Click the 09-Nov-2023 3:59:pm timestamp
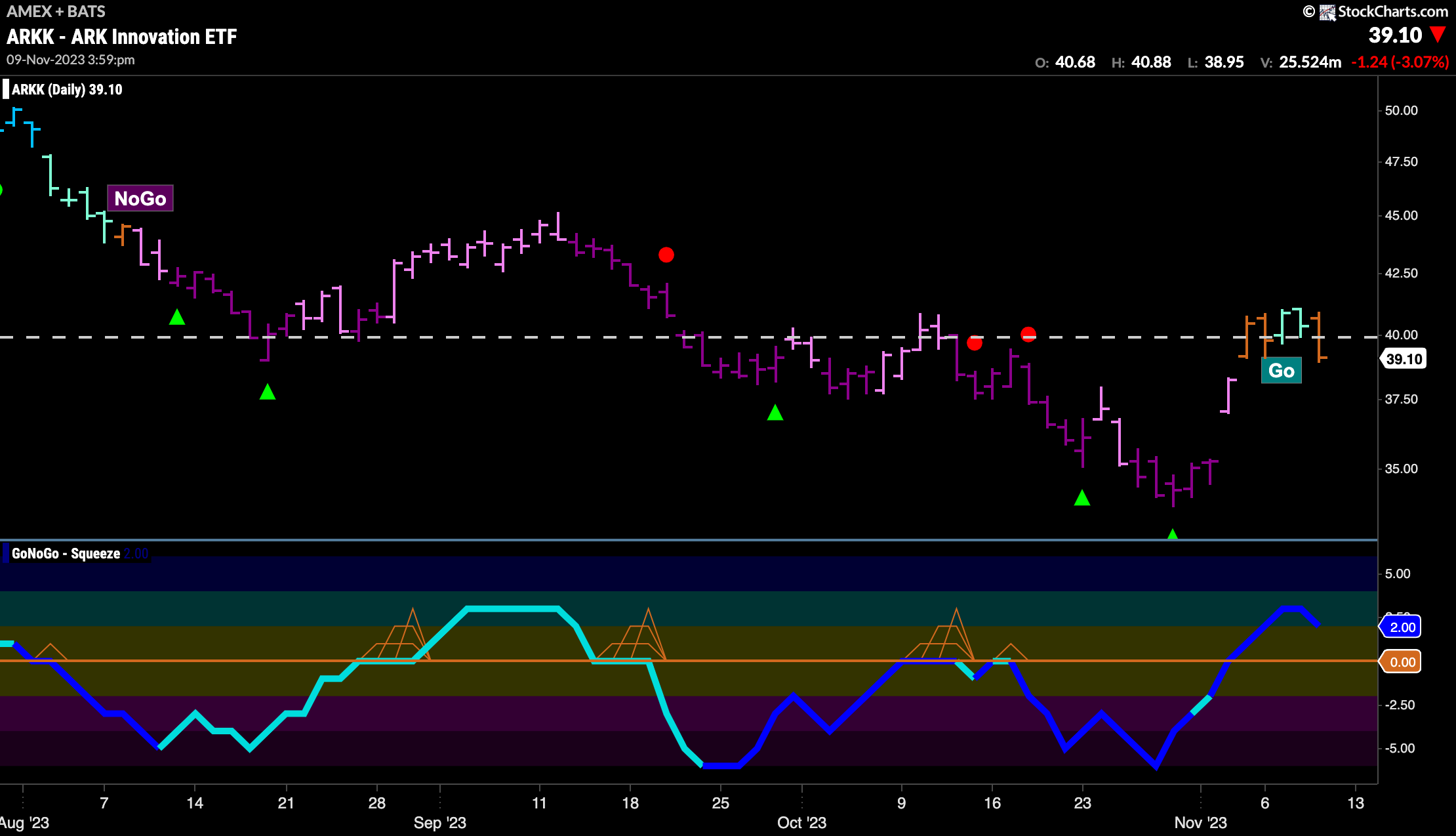The width and height of the screenshot is (1456, 836). pos(71,60)
